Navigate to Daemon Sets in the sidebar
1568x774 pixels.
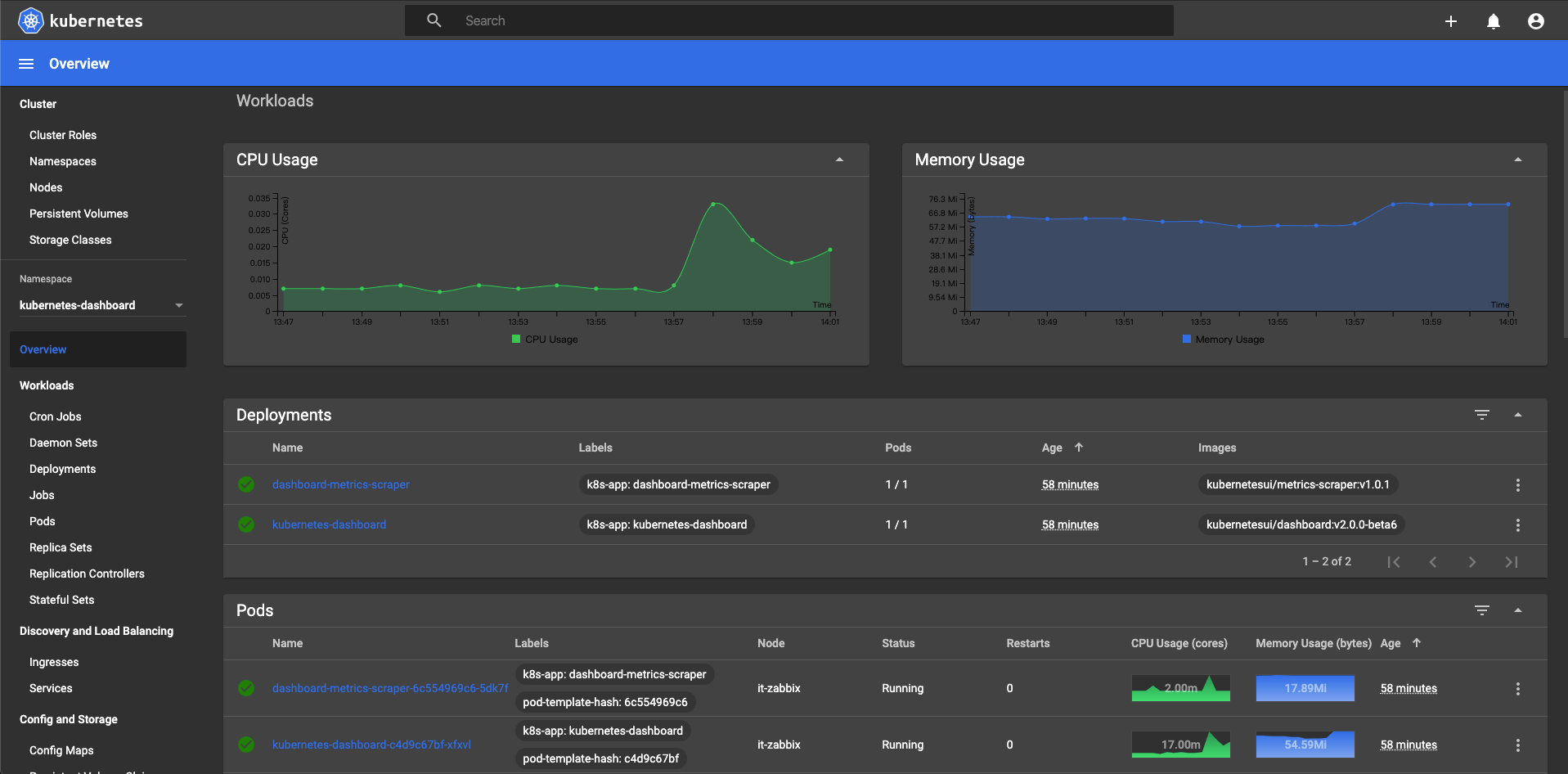[63, 443]
